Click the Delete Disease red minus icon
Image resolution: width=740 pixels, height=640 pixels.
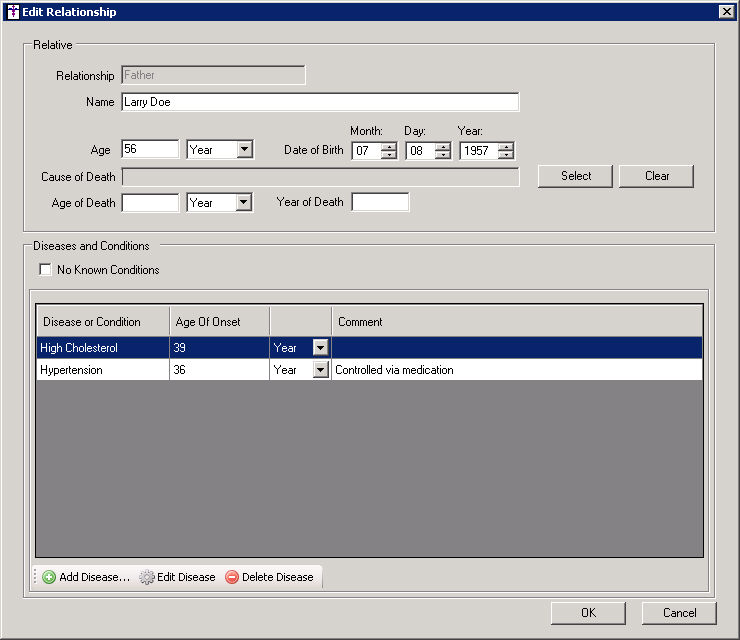pos(232,577)
